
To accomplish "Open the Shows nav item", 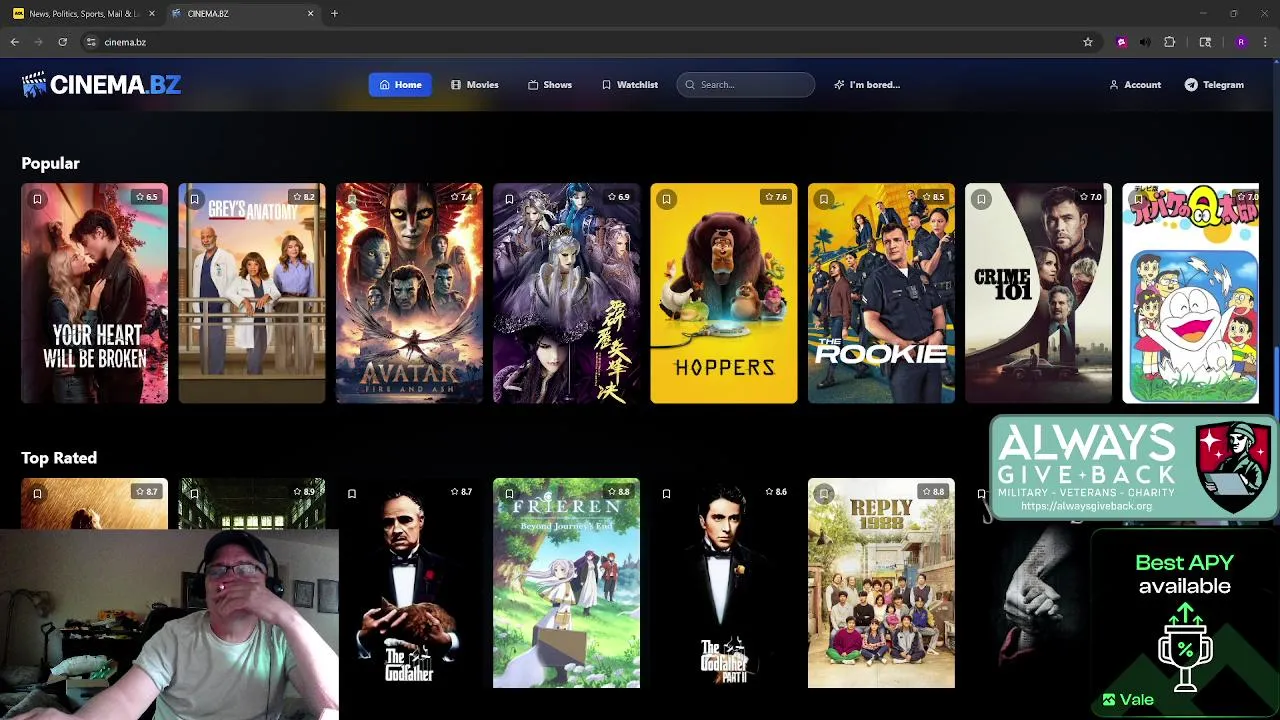I will tap(550, 85).
